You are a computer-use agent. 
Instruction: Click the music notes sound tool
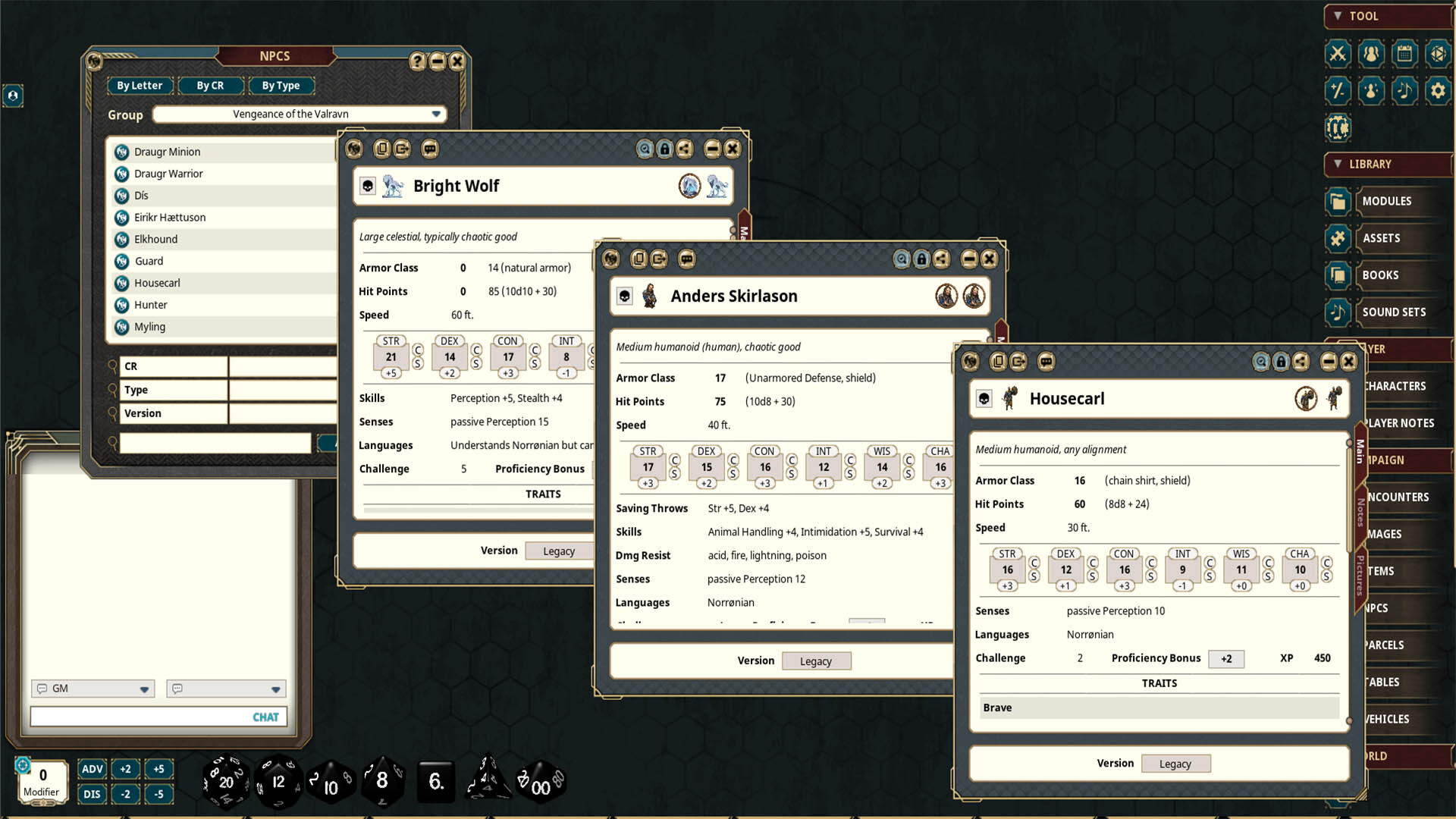coord(1404,91)
